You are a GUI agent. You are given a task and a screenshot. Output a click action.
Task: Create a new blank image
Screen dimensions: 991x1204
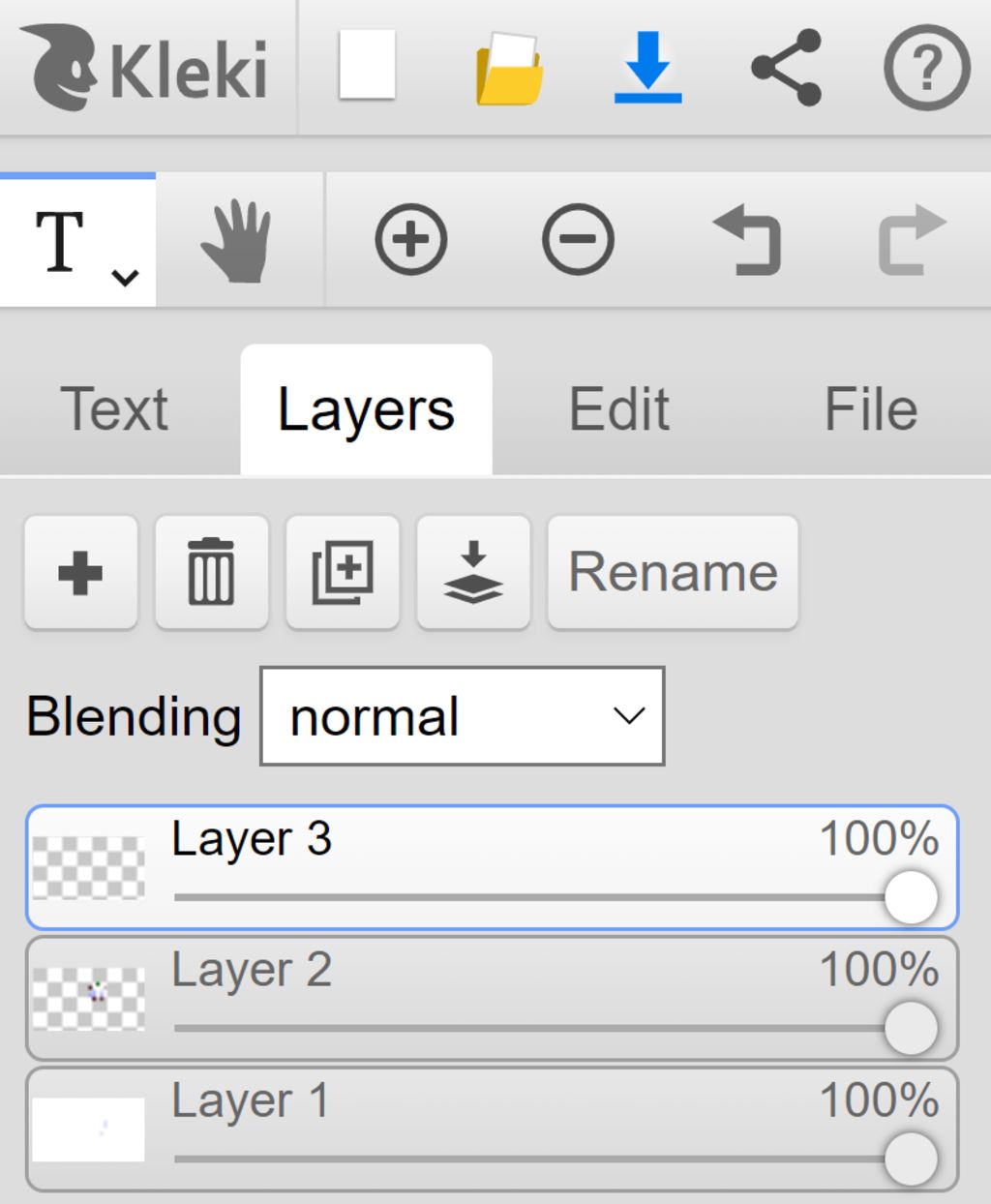pyautogui.click(x=367, y=66)
